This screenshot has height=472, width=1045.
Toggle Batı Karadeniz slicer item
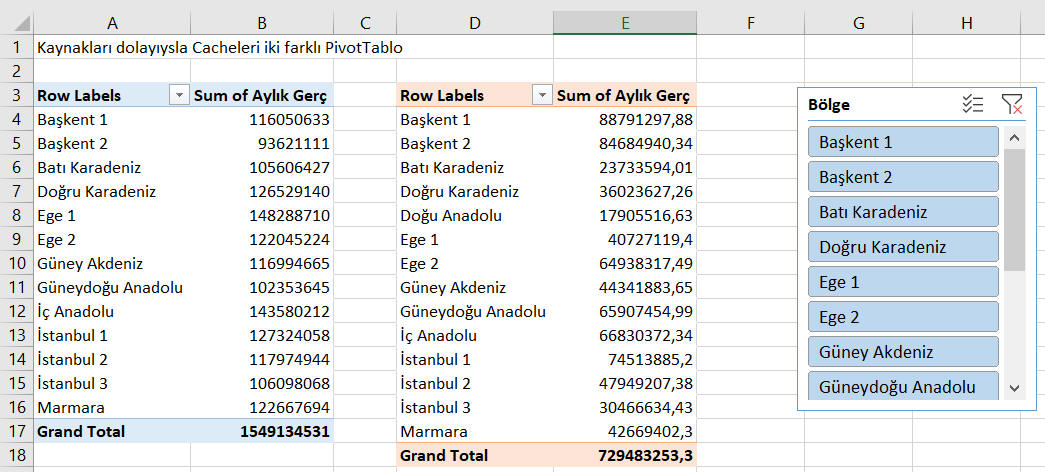903,212
